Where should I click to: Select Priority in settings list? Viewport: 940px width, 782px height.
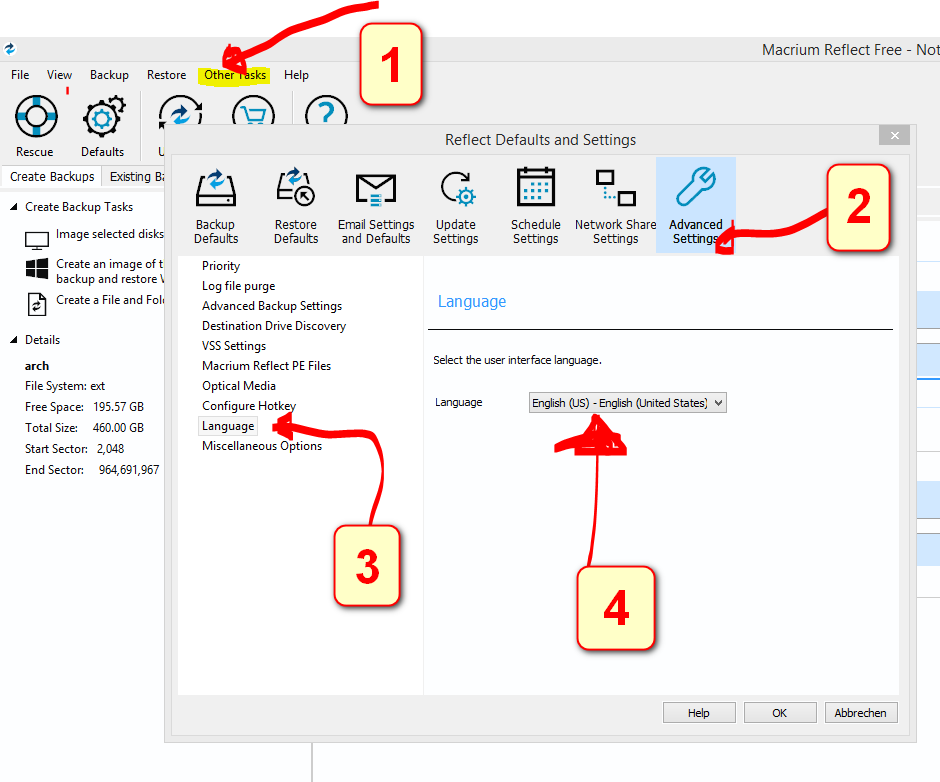[x=221, y=266]
